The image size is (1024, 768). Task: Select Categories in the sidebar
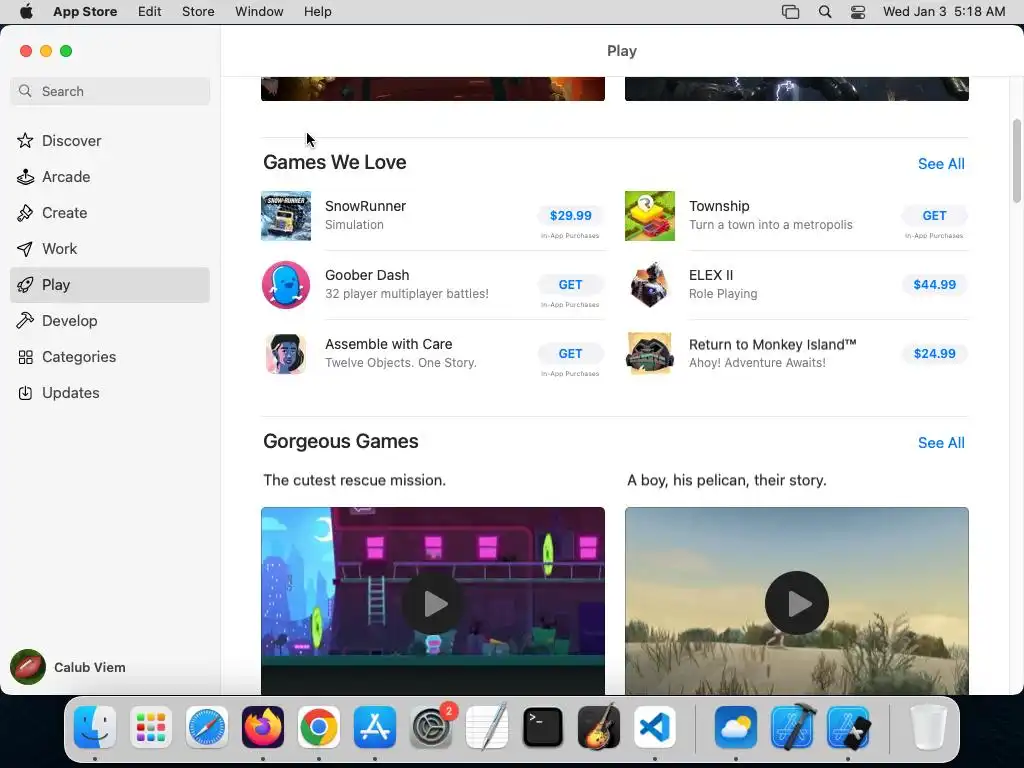[x=110, y=357]
